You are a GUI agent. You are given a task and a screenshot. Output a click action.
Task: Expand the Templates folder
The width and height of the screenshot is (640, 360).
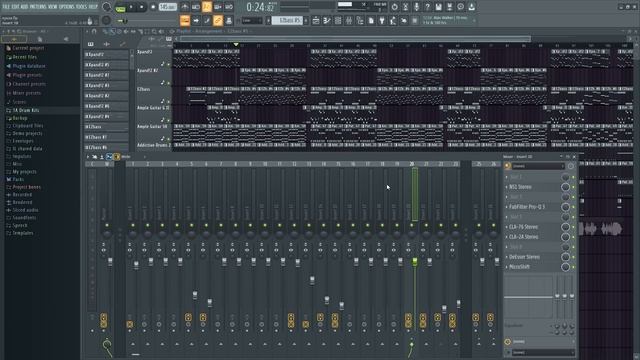(x=20, y=233)
